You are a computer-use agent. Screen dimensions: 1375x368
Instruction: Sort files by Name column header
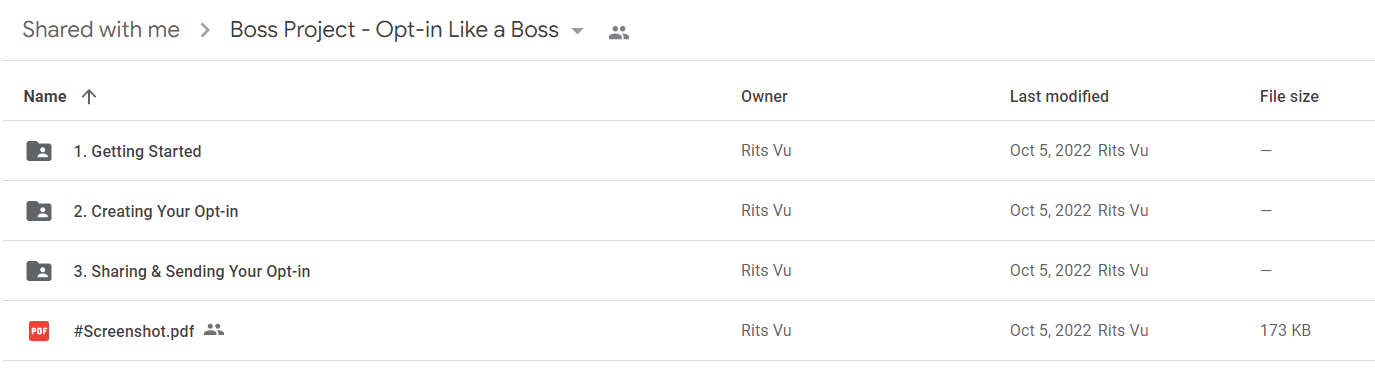(x=45, y=97)
